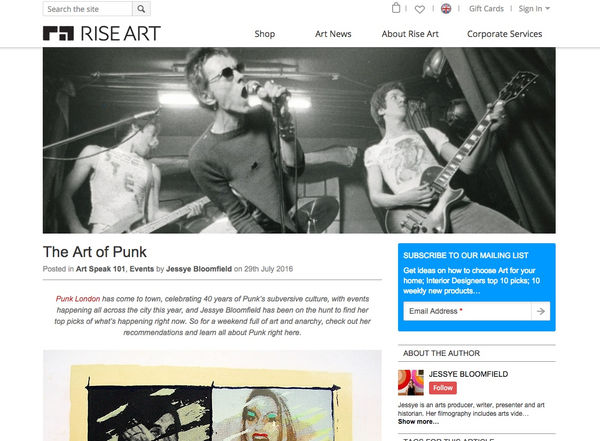The height and width of the screenshot is (441, 600).
Task: Click Jessye Bloomfield's author avatar
Action: [x=411, y=382]
